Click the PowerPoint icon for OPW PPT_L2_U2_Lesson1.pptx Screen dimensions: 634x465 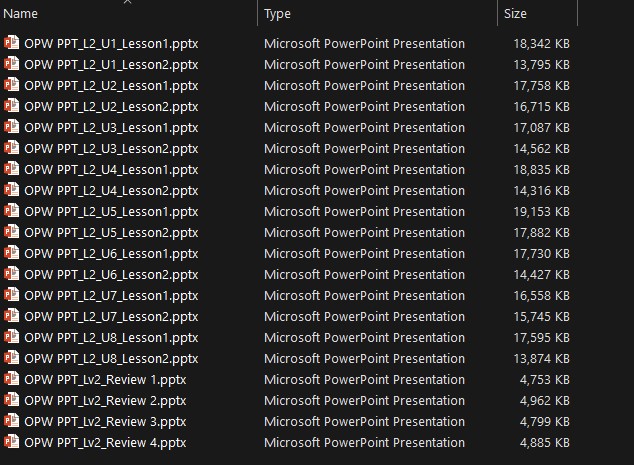coord(11,85)
